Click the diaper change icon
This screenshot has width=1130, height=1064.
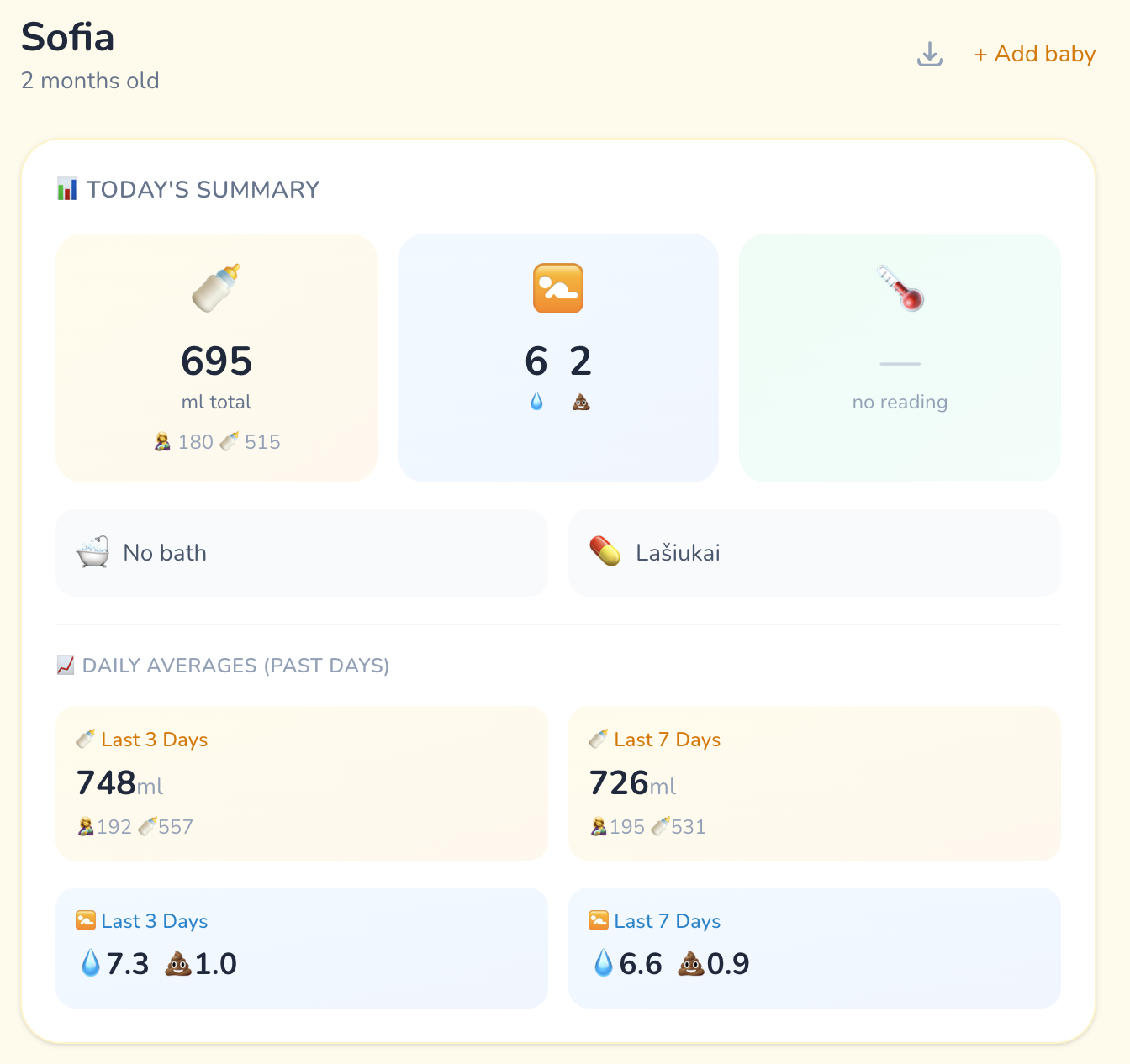tap(557, 288)
